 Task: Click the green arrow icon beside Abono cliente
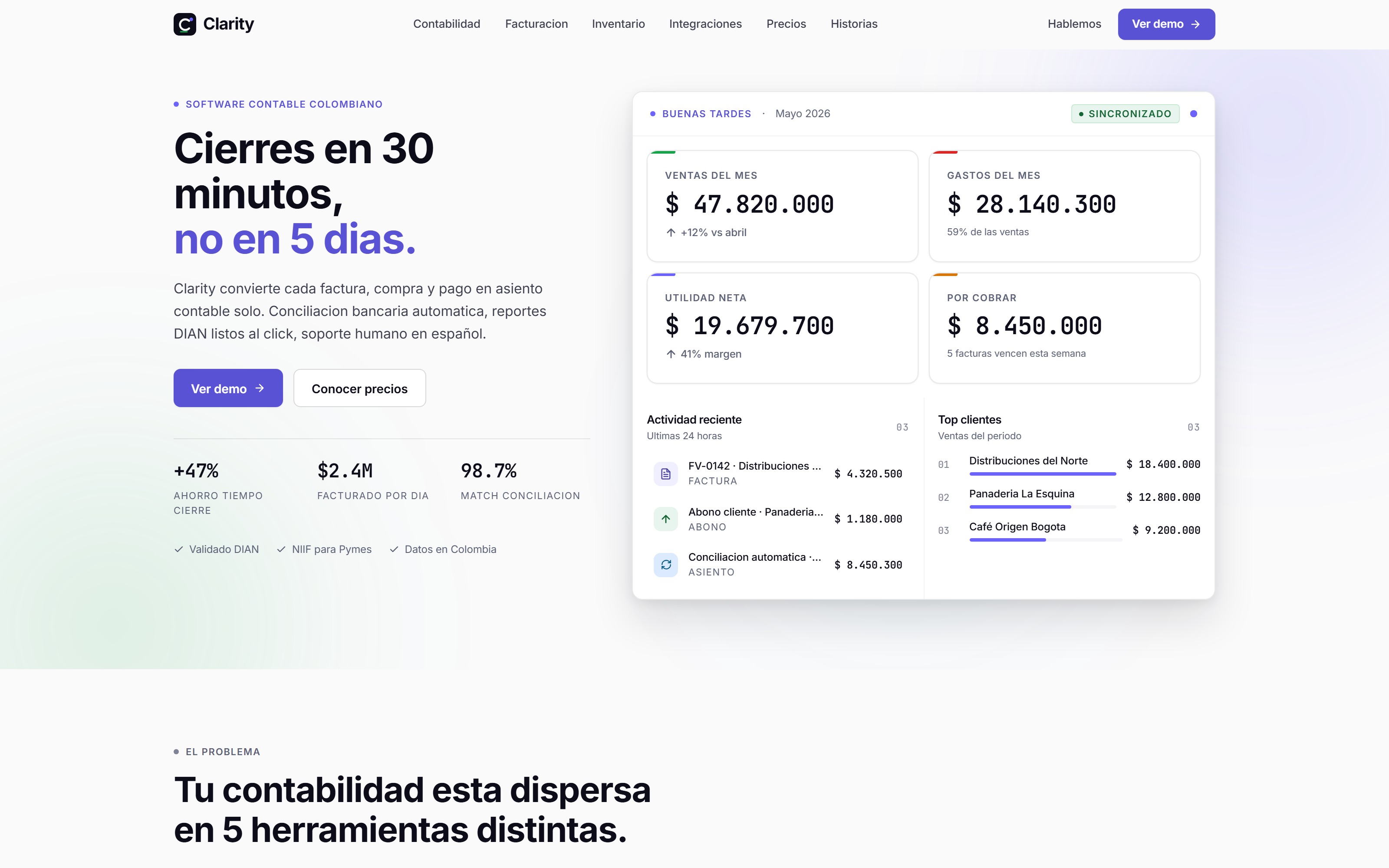coord(666,519)
